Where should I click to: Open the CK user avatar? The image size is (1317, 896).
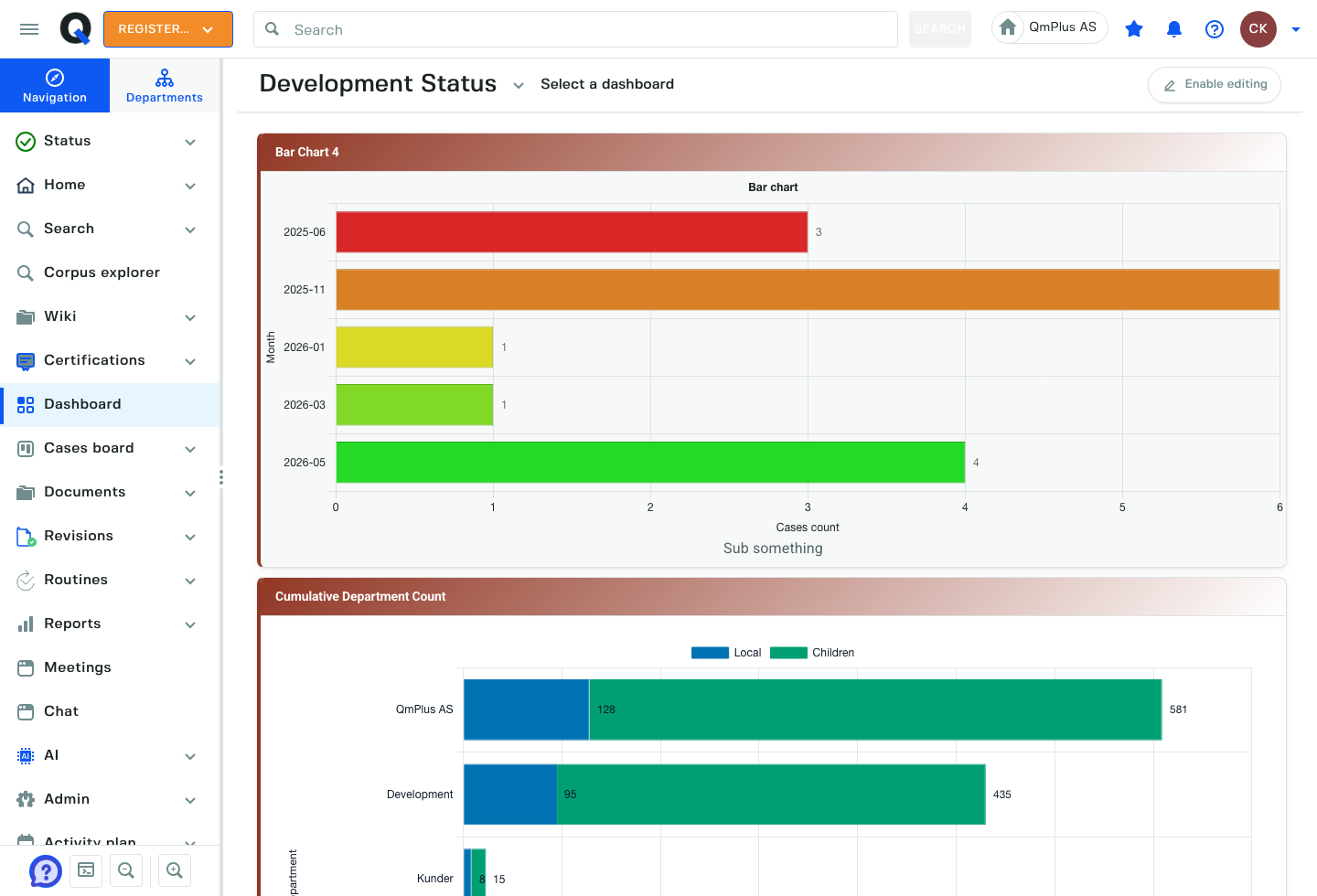(1258, 29)
